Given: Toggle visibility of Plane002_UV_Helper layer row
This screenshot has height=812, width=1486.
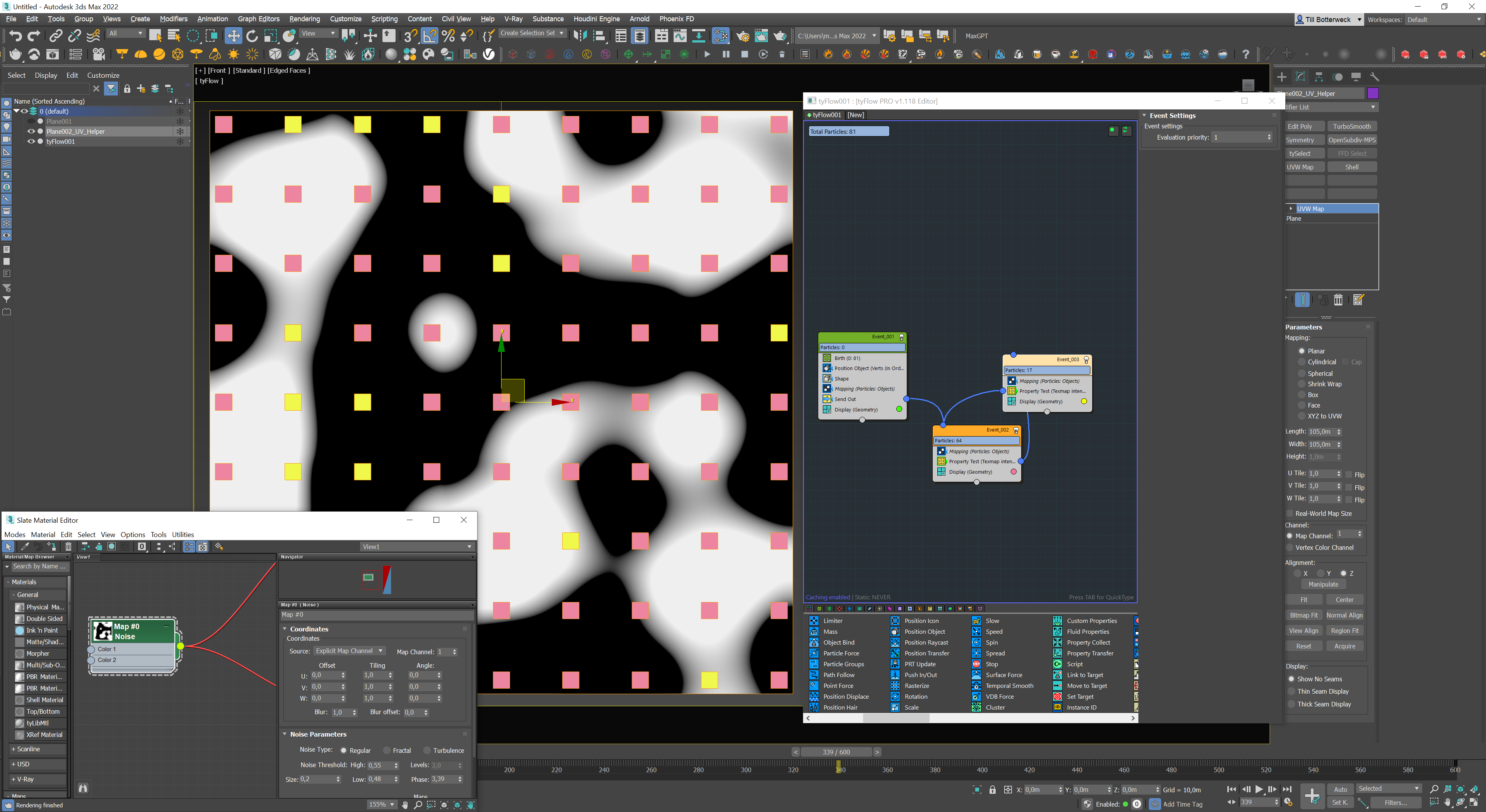Looking at the screenshot, I should (x=31, y=131).
